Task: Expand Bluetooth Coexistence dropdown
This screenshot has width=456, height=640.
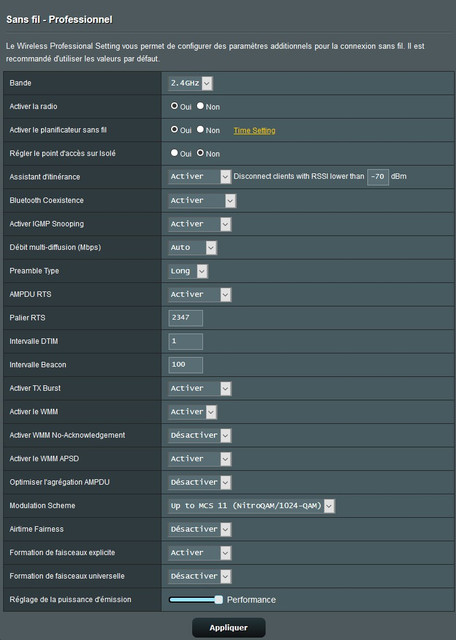Action: coord(202,200)
